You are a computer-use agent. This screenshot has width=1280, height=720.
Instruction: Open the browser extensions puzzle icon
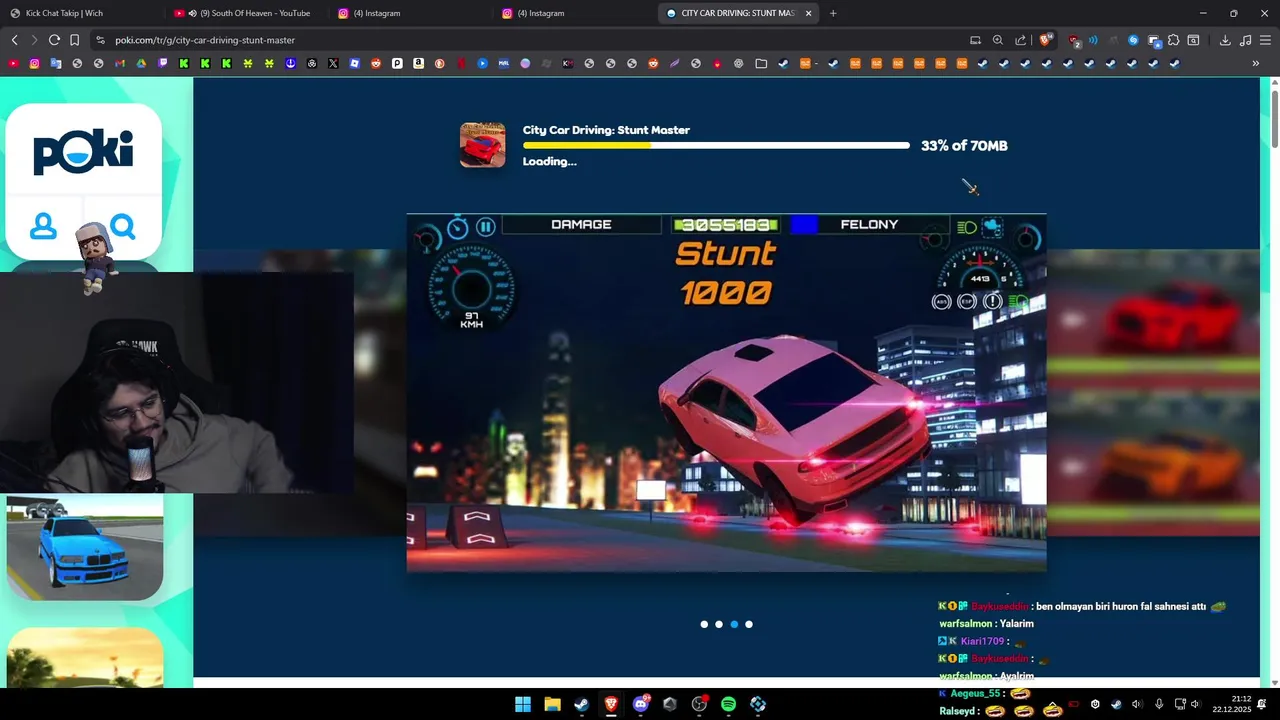click(x=1173, y=40)
